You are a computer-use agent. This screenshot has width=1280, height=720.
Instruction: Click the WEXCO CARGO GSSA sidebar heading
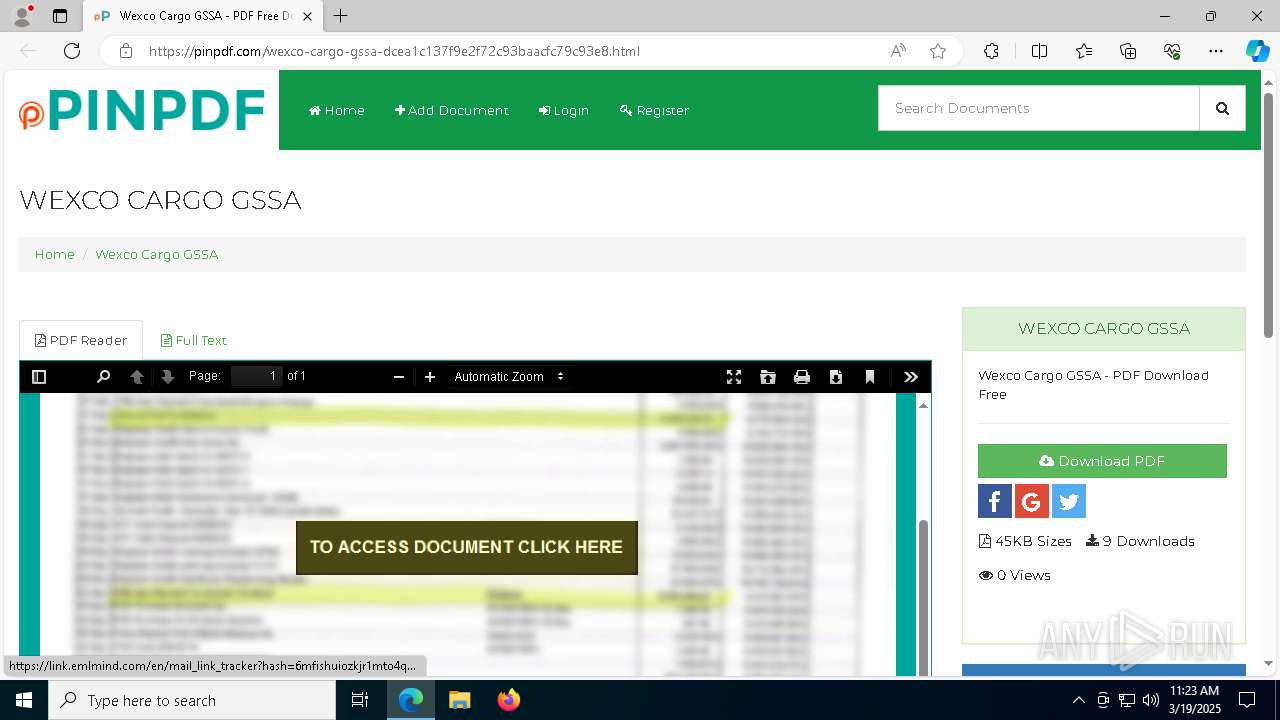[x=1104, y=328]
